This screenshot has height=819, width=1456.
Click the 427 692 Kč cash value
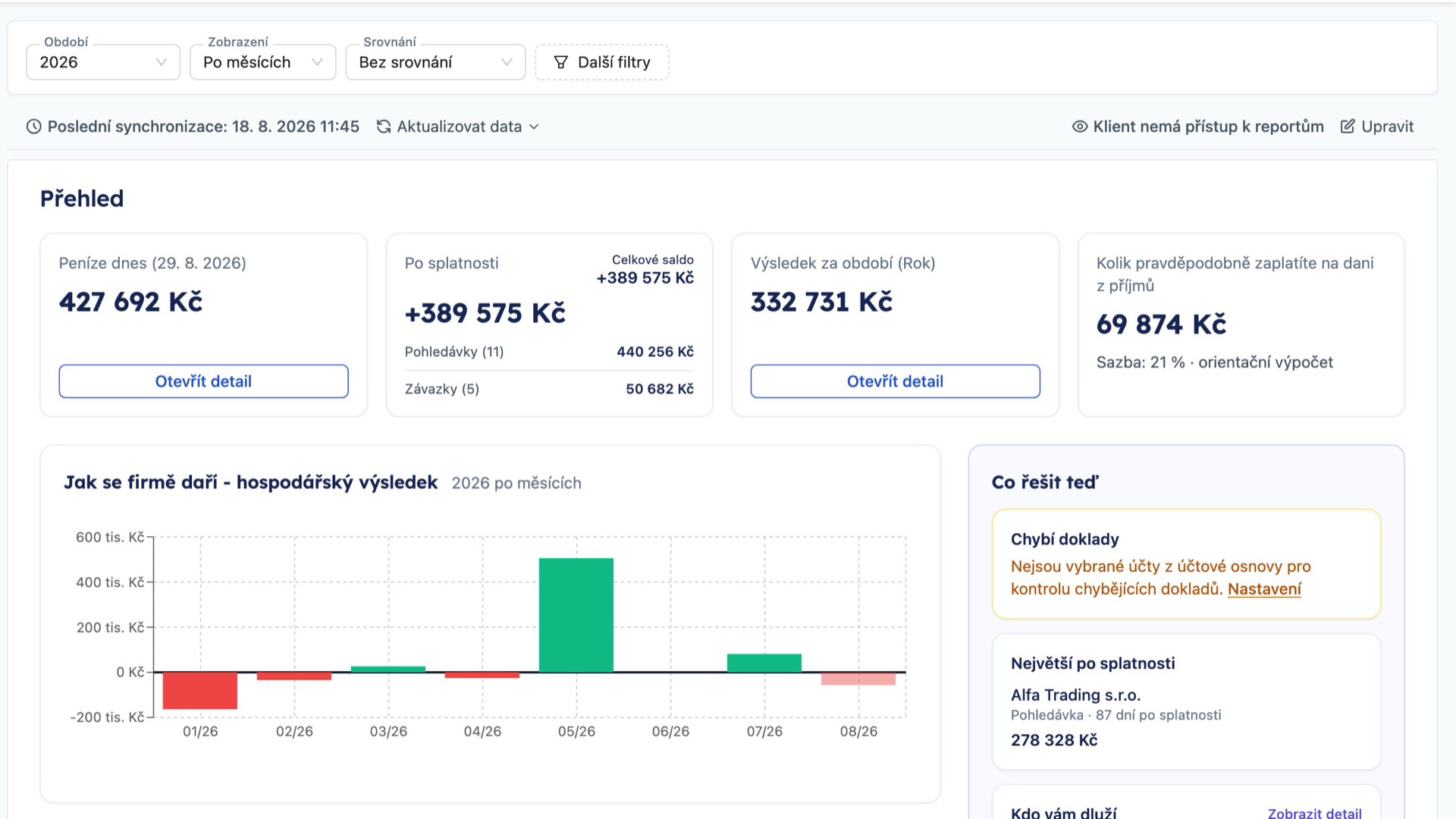[130, 302]
